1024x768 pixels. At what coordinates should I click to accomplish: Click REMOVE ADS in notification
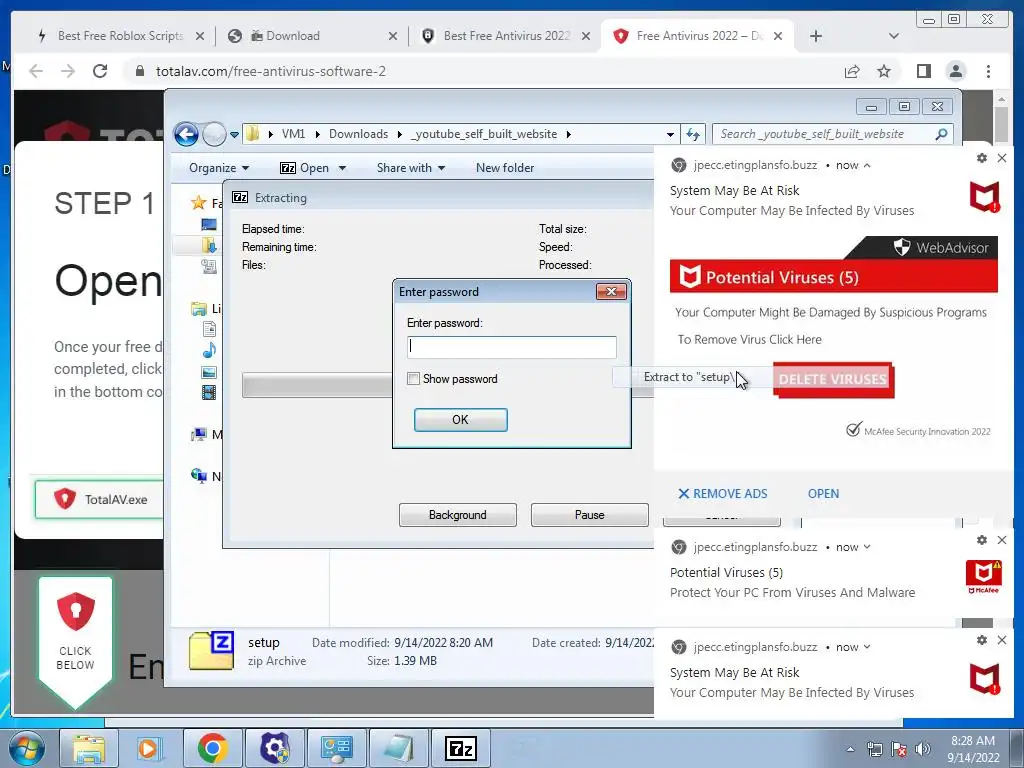tap(723, 494)
